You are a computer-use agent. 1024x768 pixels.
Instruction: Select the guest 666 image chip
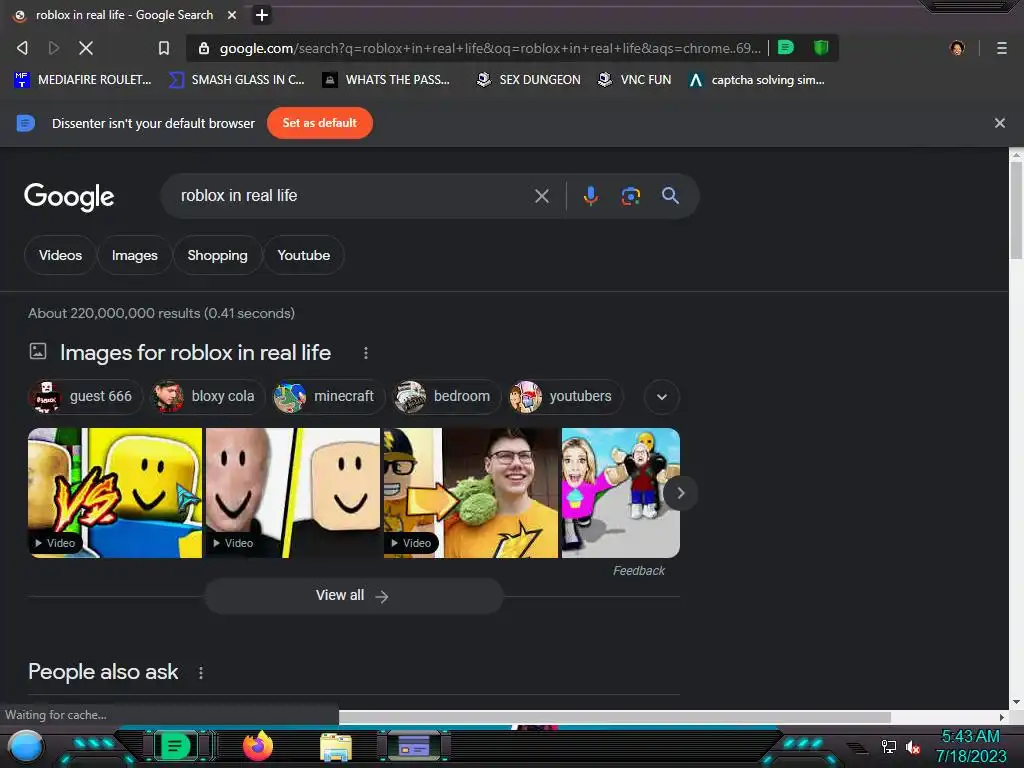point(85,396)
